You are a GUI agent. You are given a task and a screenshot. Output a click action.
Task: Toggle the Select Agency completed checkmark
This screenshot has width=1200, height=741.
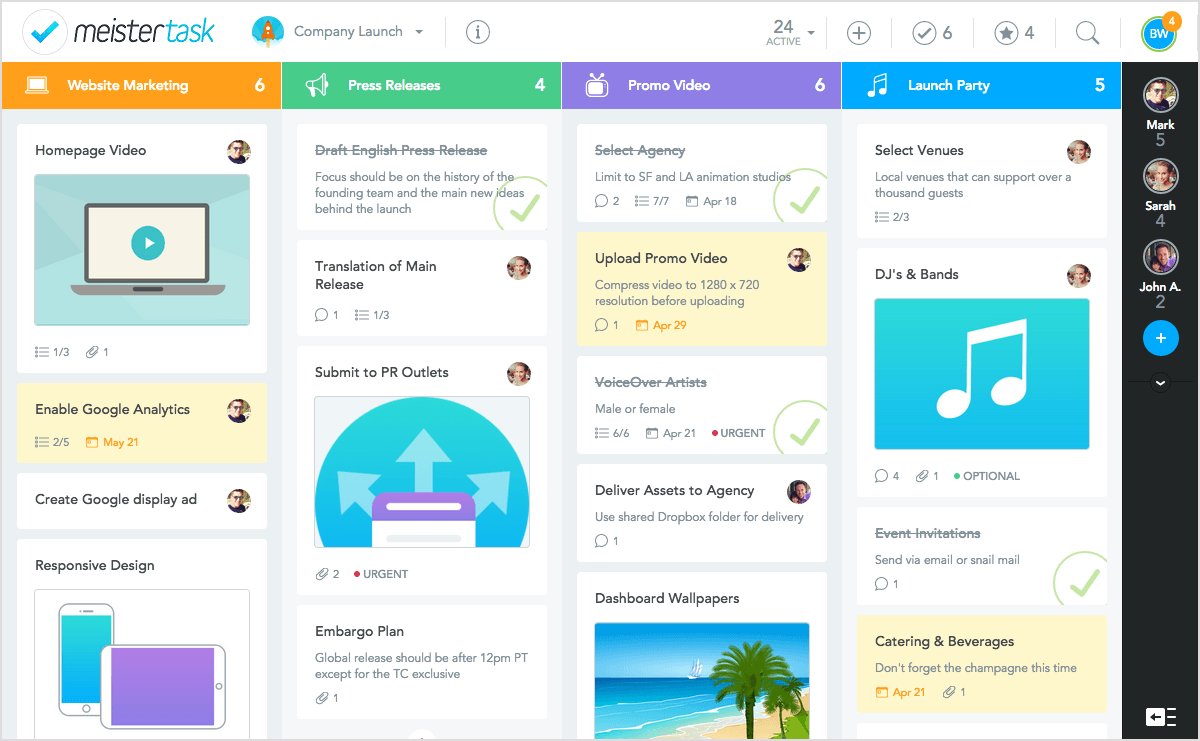click(x=804, y=200)
